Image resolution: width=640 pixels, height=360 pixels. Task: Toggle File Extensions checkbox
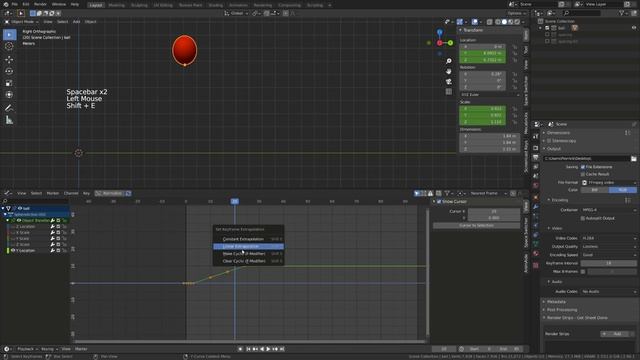pyautogui.click(x=583, y=167)
